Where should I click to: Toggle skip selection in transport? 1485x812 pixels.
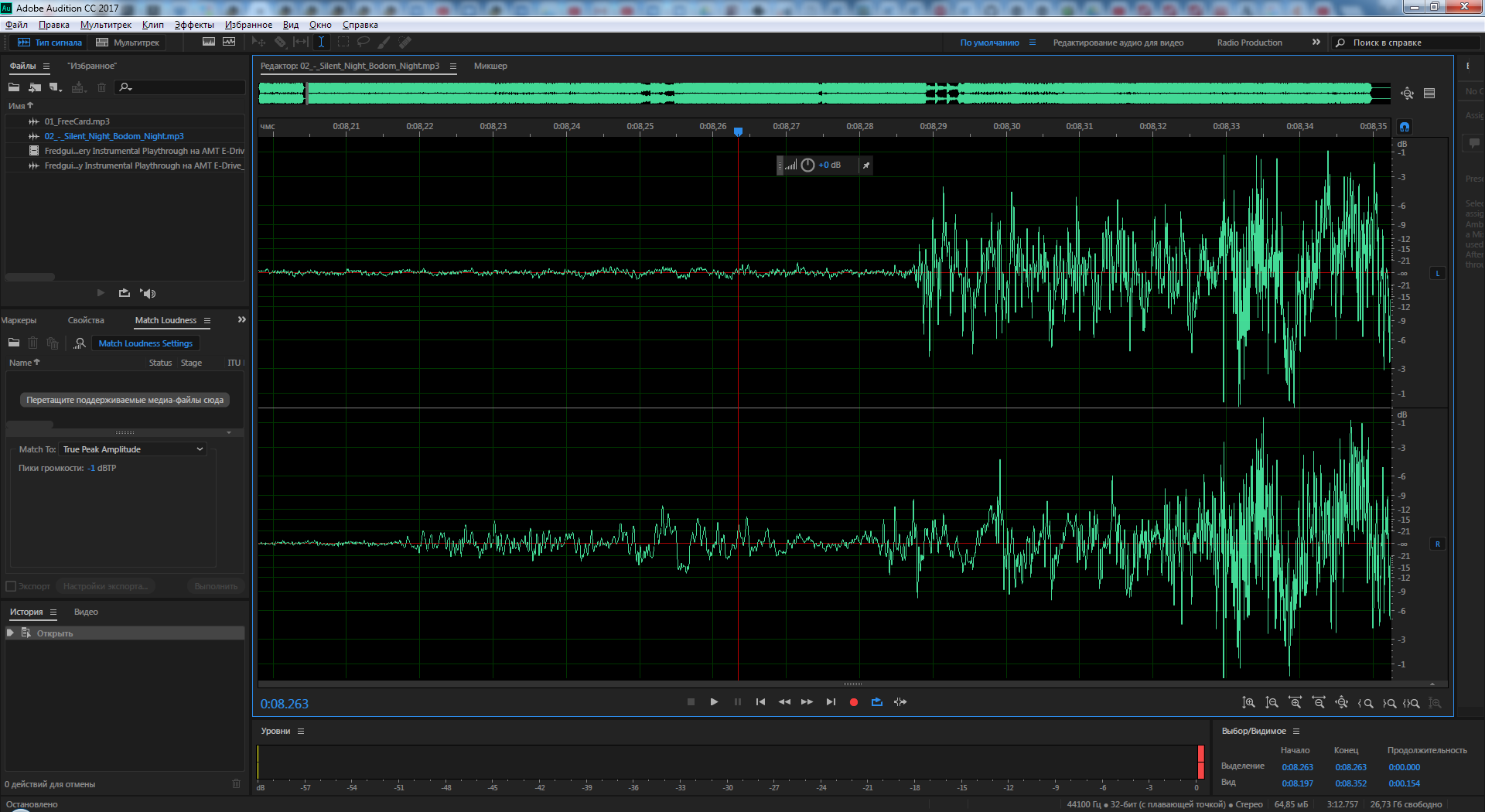[x=900, y=702]
